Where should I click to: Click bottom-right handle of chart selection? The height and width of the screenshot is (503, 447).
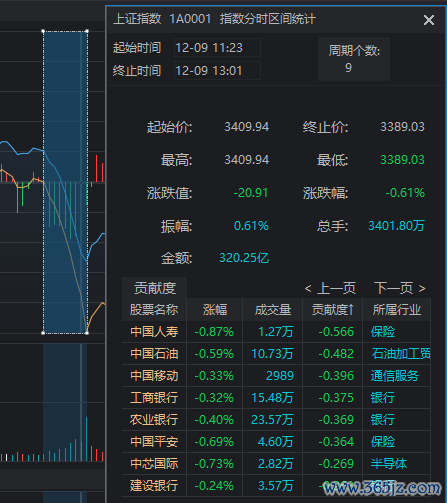pos(87,333)
